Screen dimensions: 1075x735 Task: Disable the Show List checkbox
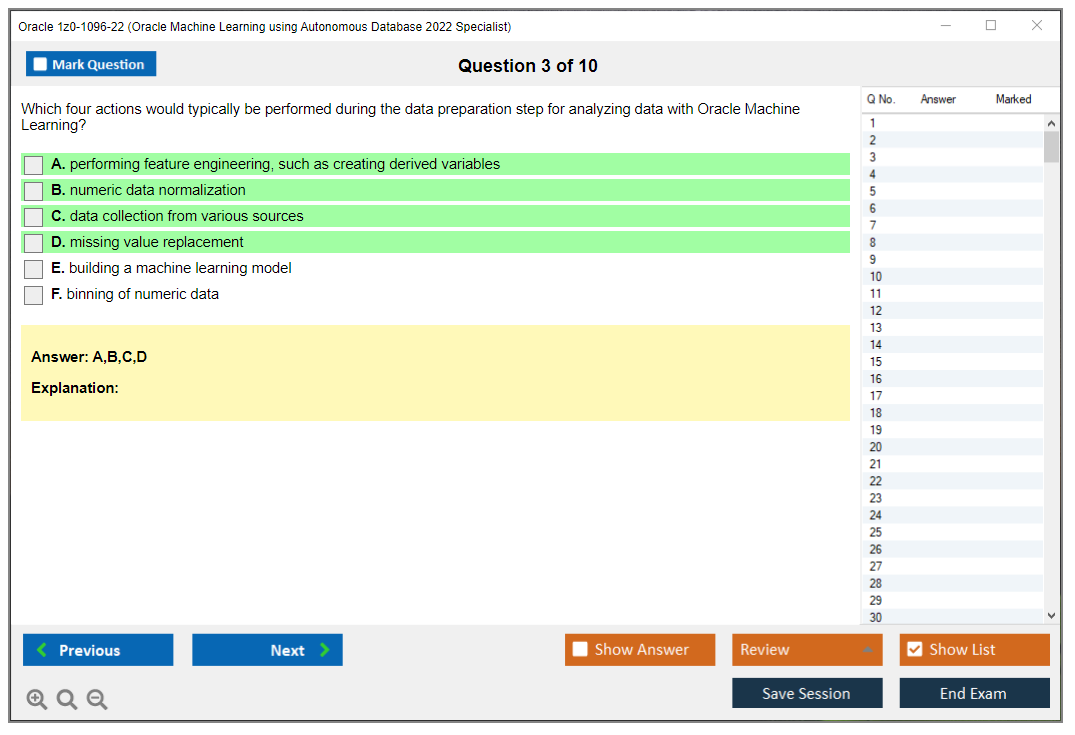point(914,649)
